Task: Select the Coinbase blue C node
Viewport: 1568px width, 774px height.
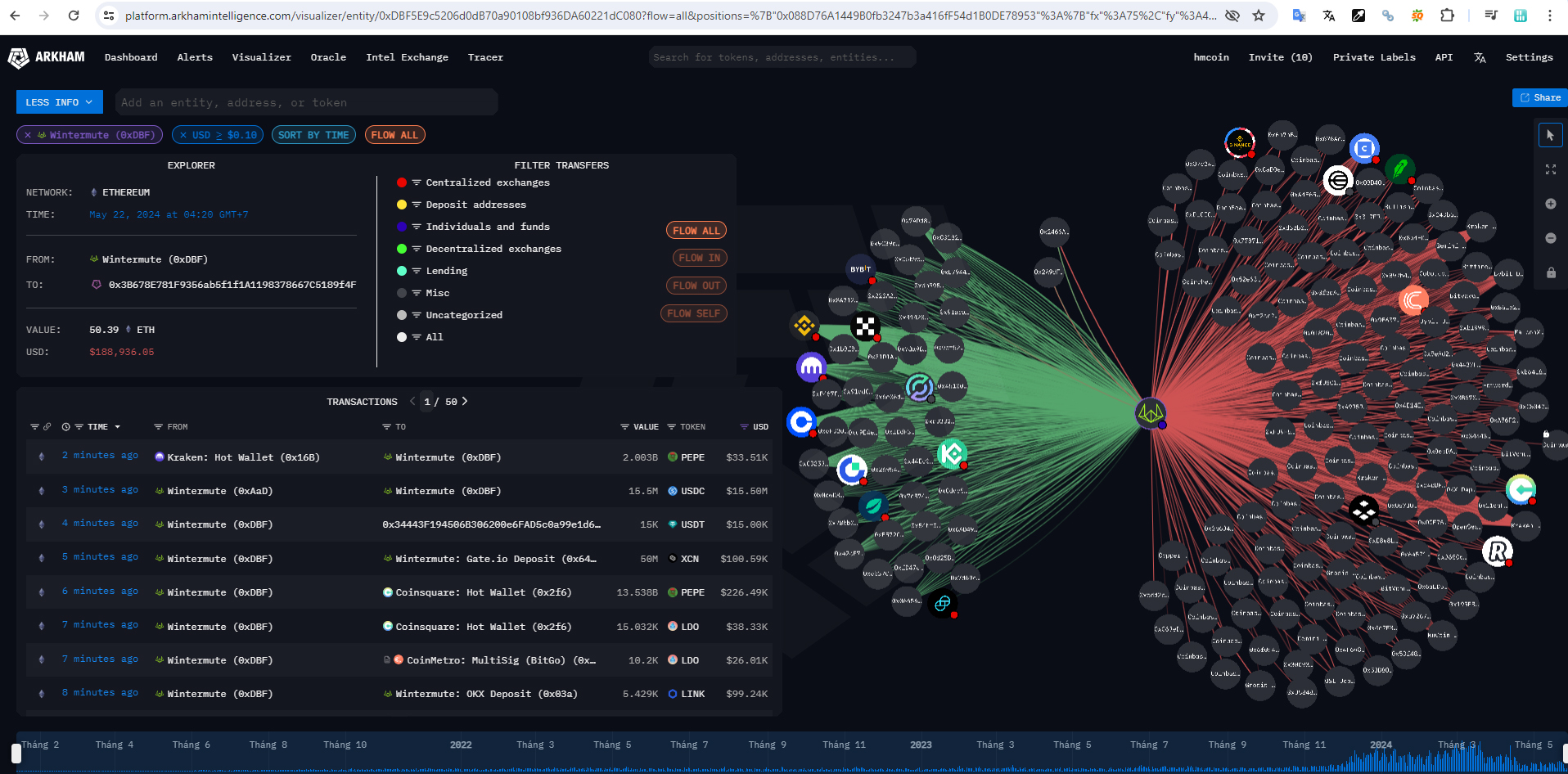Action: coord(801,422)
